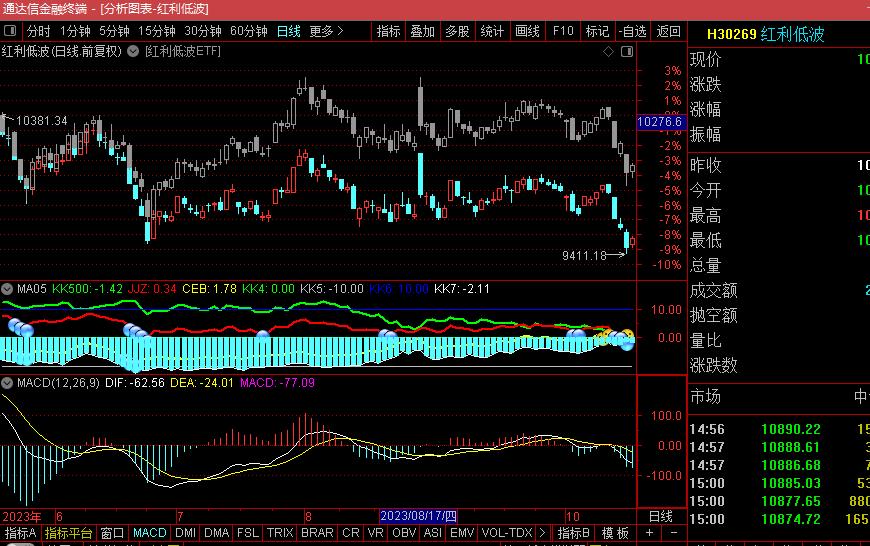Screen dimensions: 870x546
Task: Click the month 10 marker on time axis
Action: pyautogui.click(x=573, y=517)
